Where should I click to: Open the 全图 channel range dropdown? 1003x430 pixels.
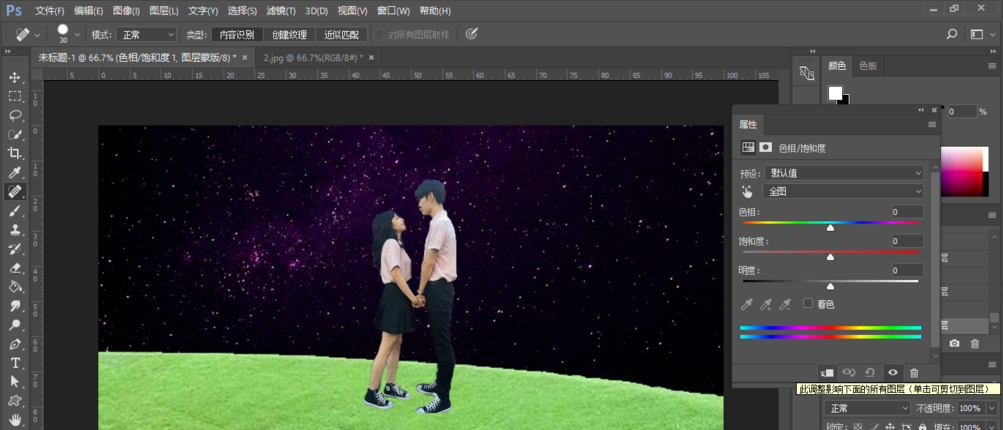pos(844,191)
